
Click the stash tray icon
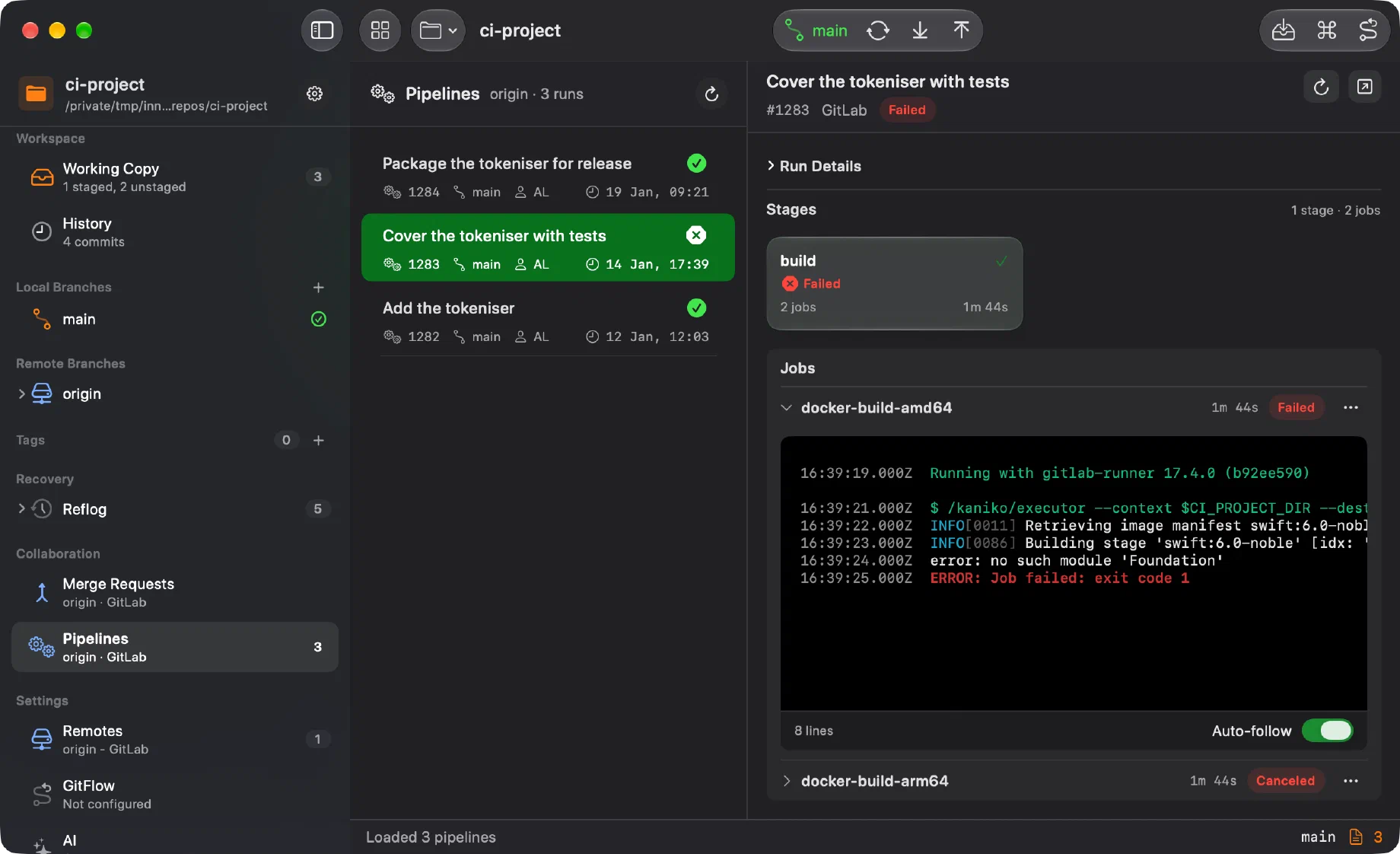pos(1284,30)
